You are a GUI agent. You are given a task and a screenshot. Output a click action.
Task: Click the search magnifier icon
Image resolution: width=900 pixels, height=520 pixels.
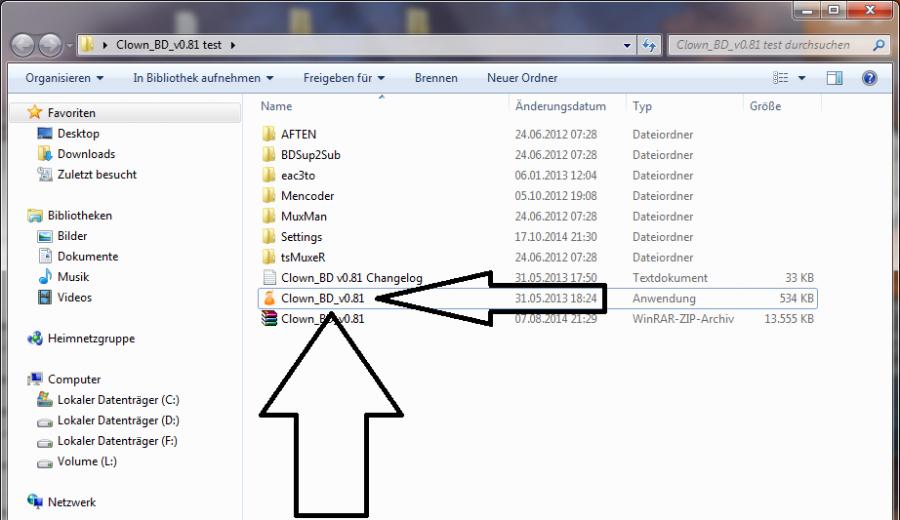(878, 45)
